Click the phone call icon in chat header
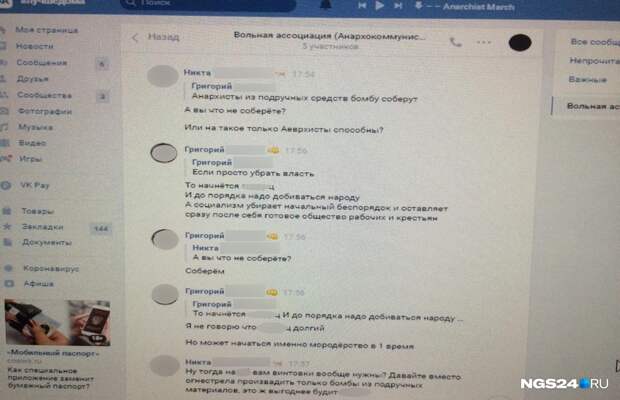 pyautogui.click(x=455, y=42)
